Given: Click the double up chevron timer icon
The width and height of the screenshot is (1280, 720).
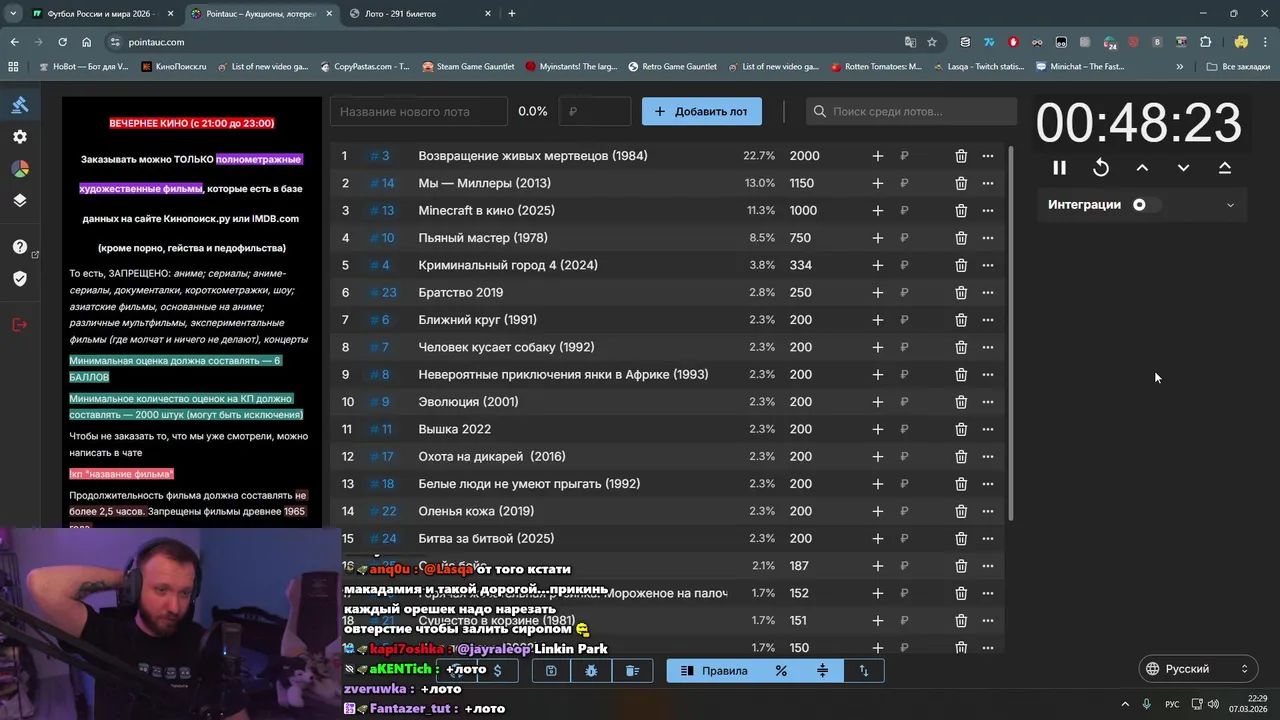Looking at the screenshot, I should (x=1225, y=168).
